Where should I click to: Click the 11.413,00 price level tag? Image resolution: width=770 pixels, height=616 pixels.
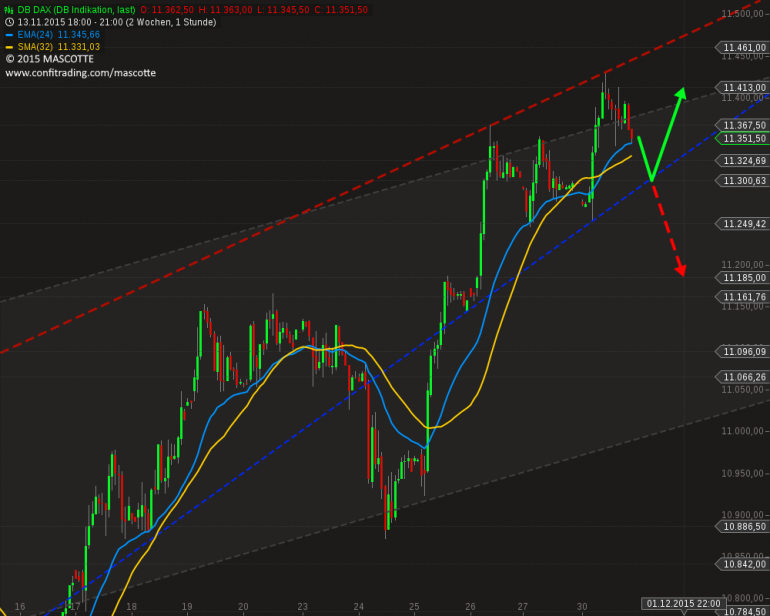pos(742,87)
